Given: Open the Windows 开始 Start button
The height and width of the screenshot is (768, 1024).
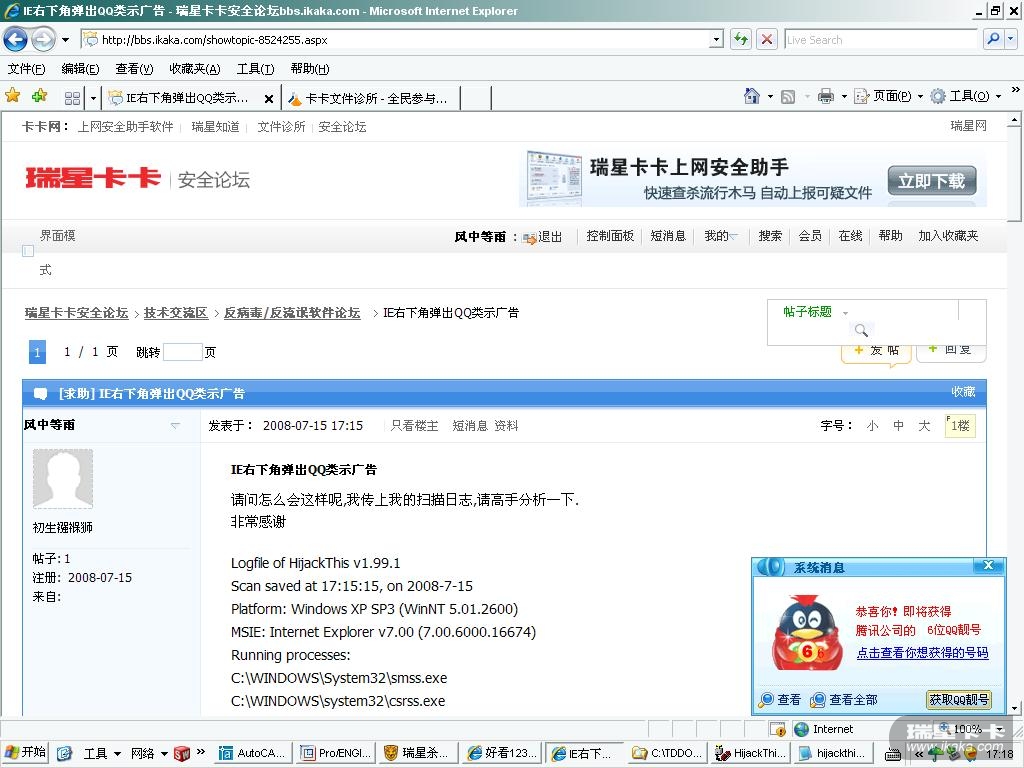Looking at the screenshot, I should (x=25, y=752).
